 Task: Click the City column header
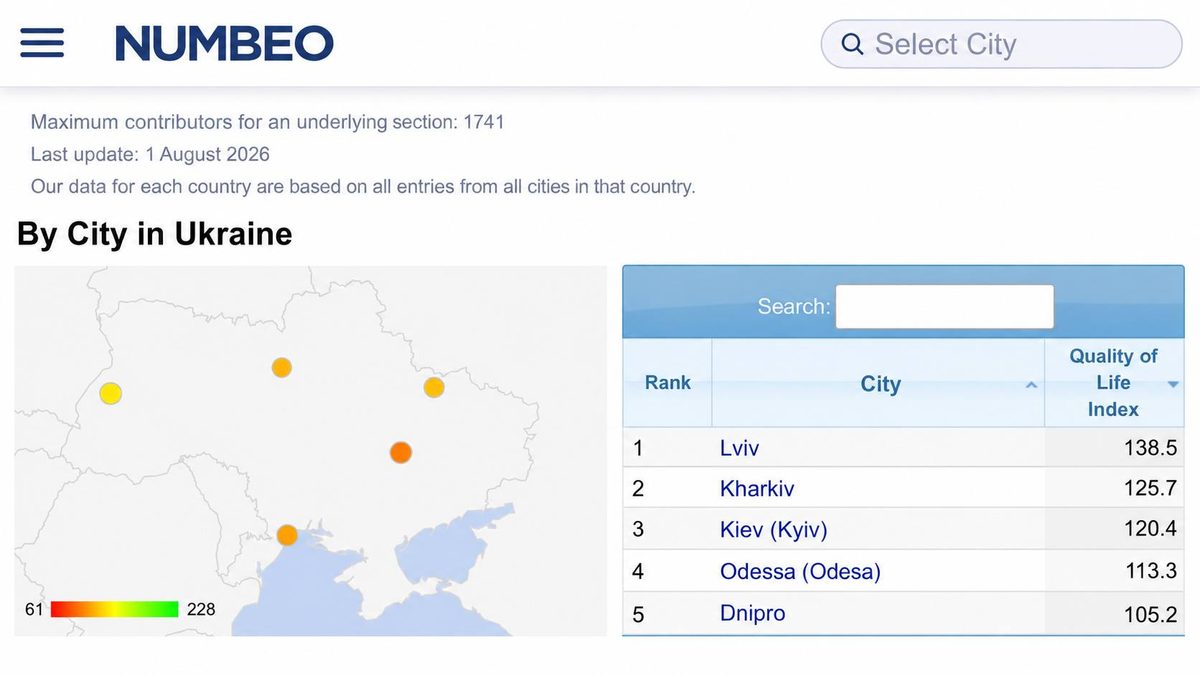(x=879, y=383)
